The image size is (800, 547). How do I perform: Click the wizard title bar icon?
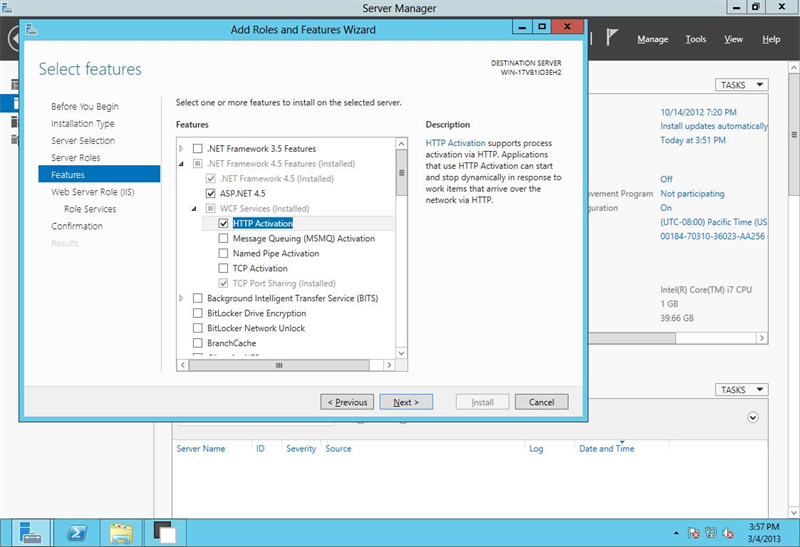[x=32, y=30]
